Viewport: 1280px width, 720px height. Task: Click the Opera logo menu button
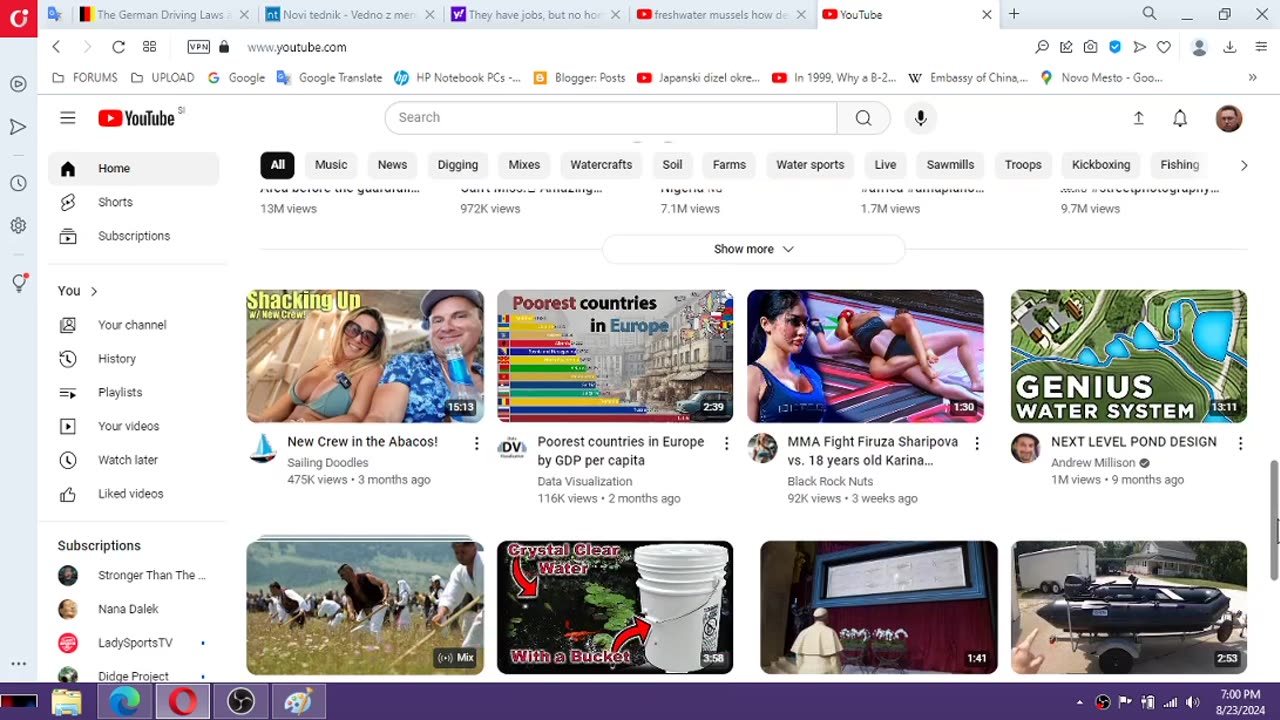[x=18, y=18]
